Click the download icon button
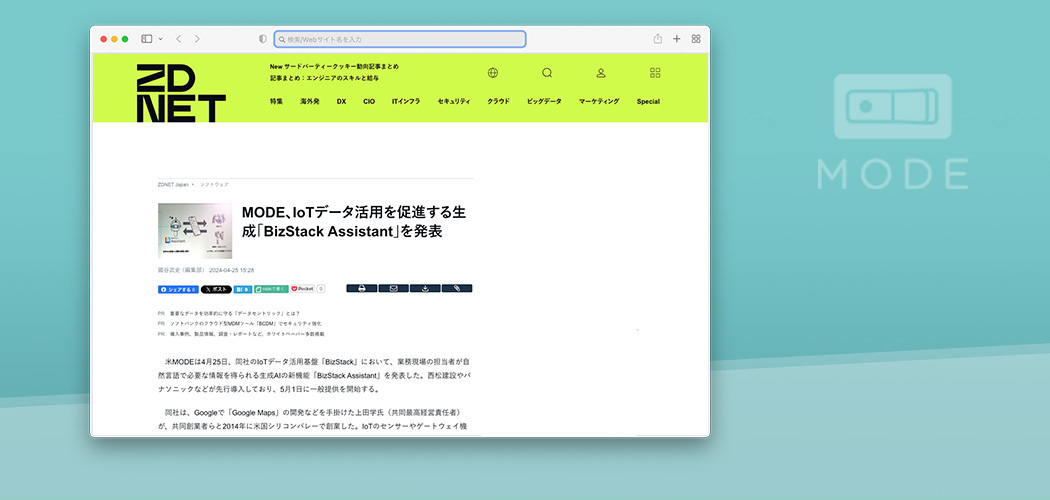The width and height of the screenshot is (1050, 500). (425, 288)
